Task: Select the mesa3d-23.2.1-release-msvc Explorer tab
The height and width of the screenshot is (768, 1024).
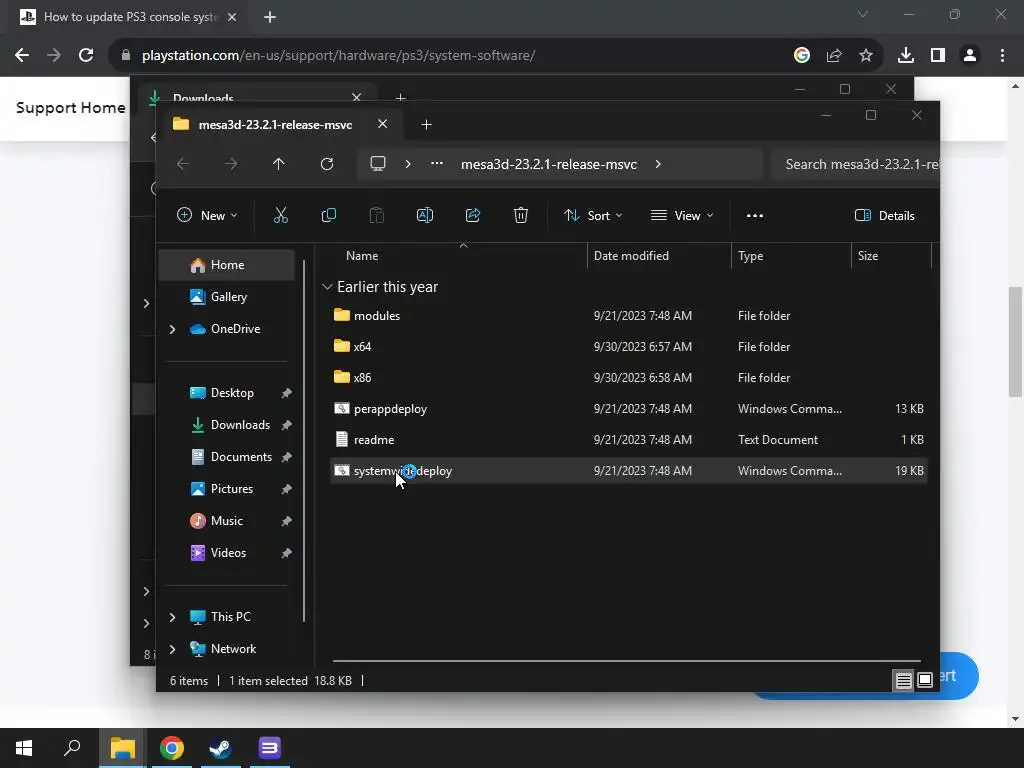Action: (275, 125)
